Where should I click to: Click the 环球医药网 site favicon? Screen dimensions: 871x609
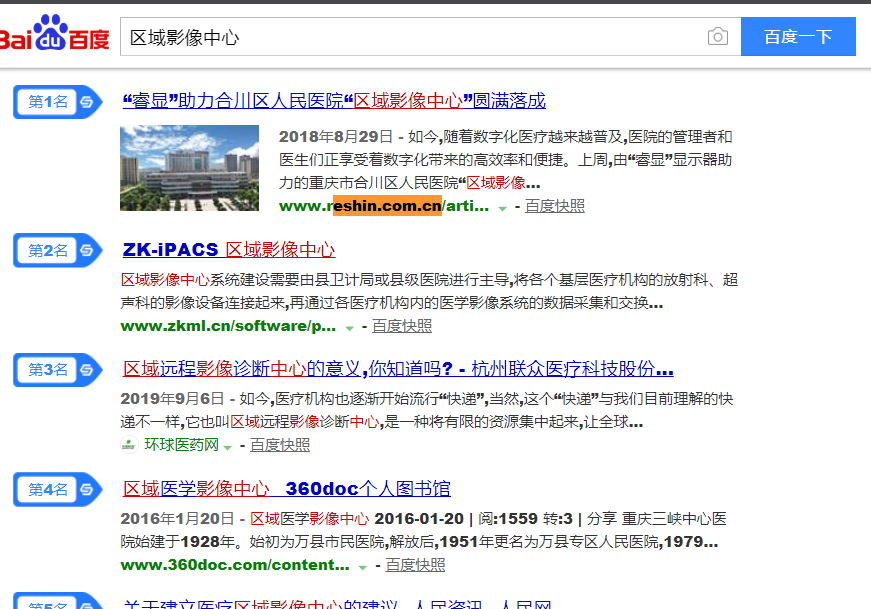pyautogui.click(x=129, y=445)
